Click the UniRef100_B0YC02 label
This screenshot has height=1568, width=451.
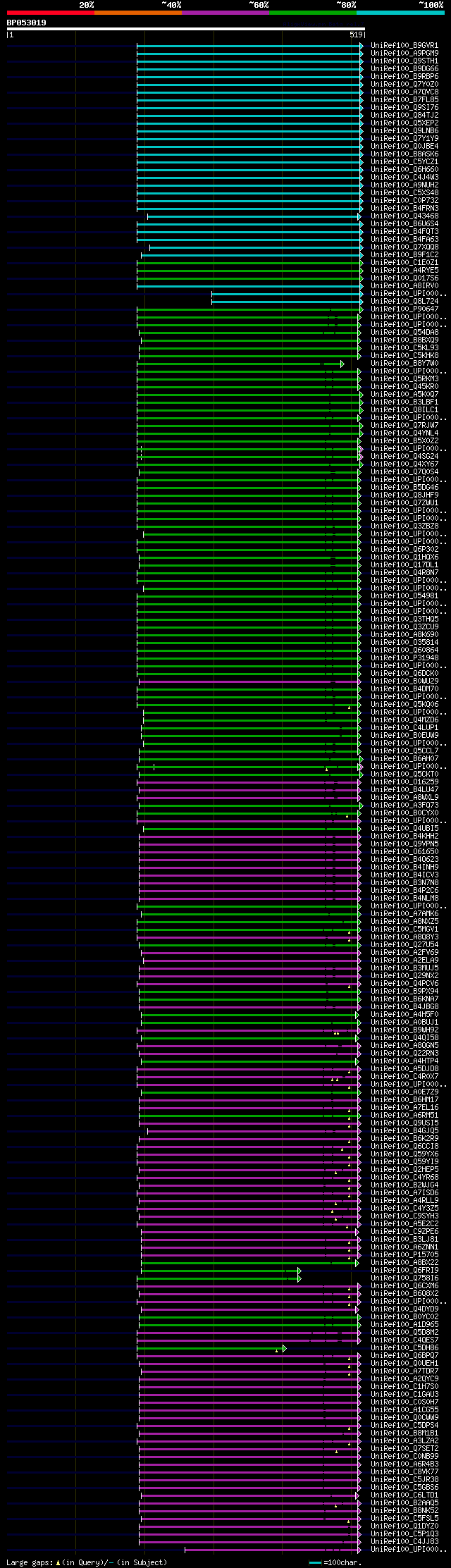404,1317
